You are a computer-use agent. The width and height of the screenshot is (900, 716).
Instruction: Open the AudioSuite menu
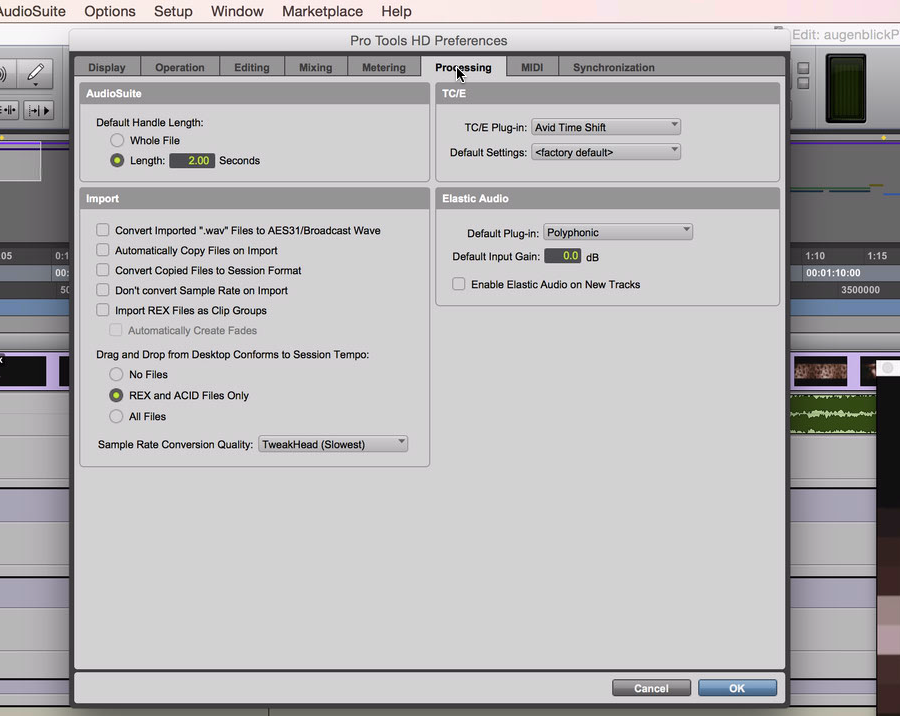point(33,12)
